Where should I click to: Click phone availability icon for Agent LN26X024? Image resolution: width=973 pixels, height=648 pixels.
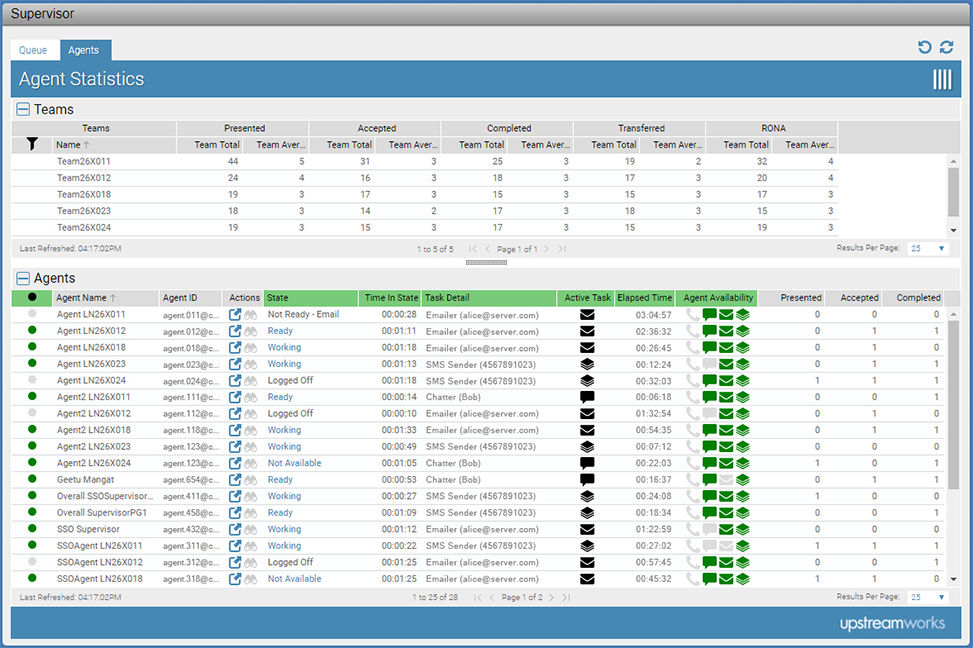tap(693, 380)
